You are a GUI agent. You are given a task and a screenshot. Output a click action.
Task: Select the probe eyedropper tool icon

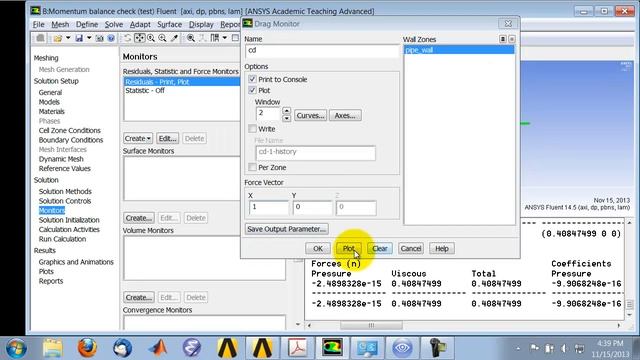pyautogui.click(x=174, y=38)
